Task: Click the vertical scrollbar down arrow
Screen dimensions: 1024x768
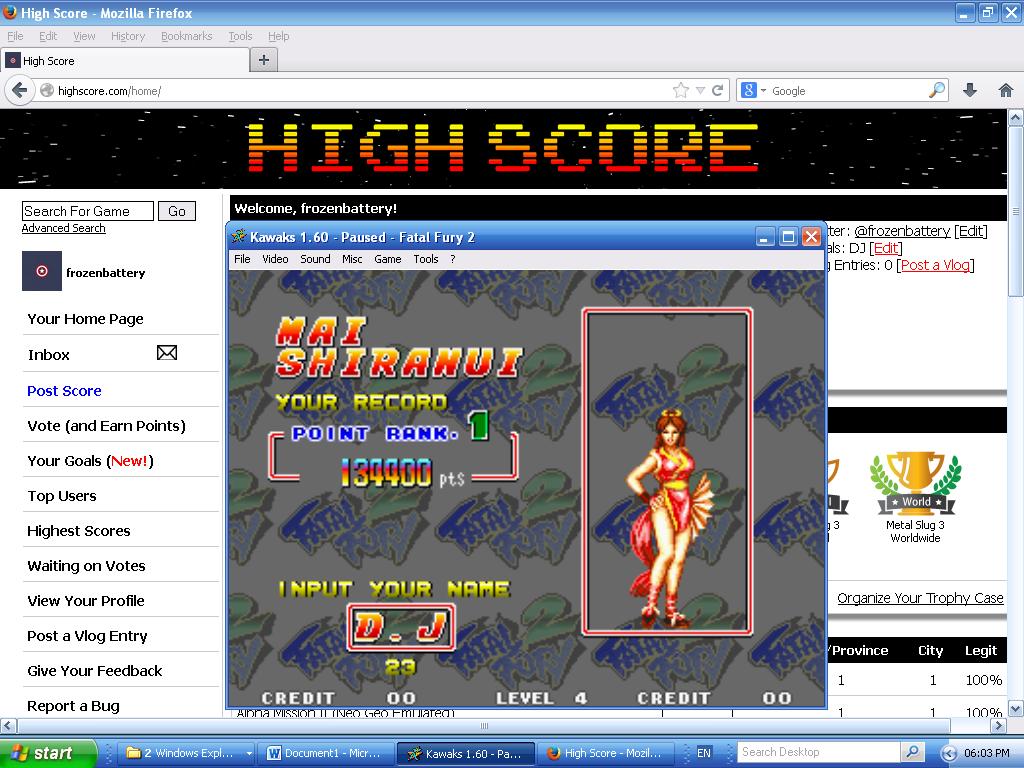Action: click(1016, 709)
